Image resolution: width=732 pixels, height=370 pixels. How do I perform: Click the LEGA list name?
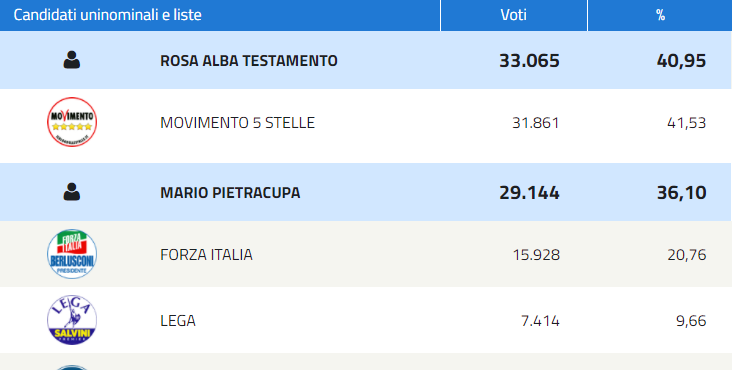178,321
